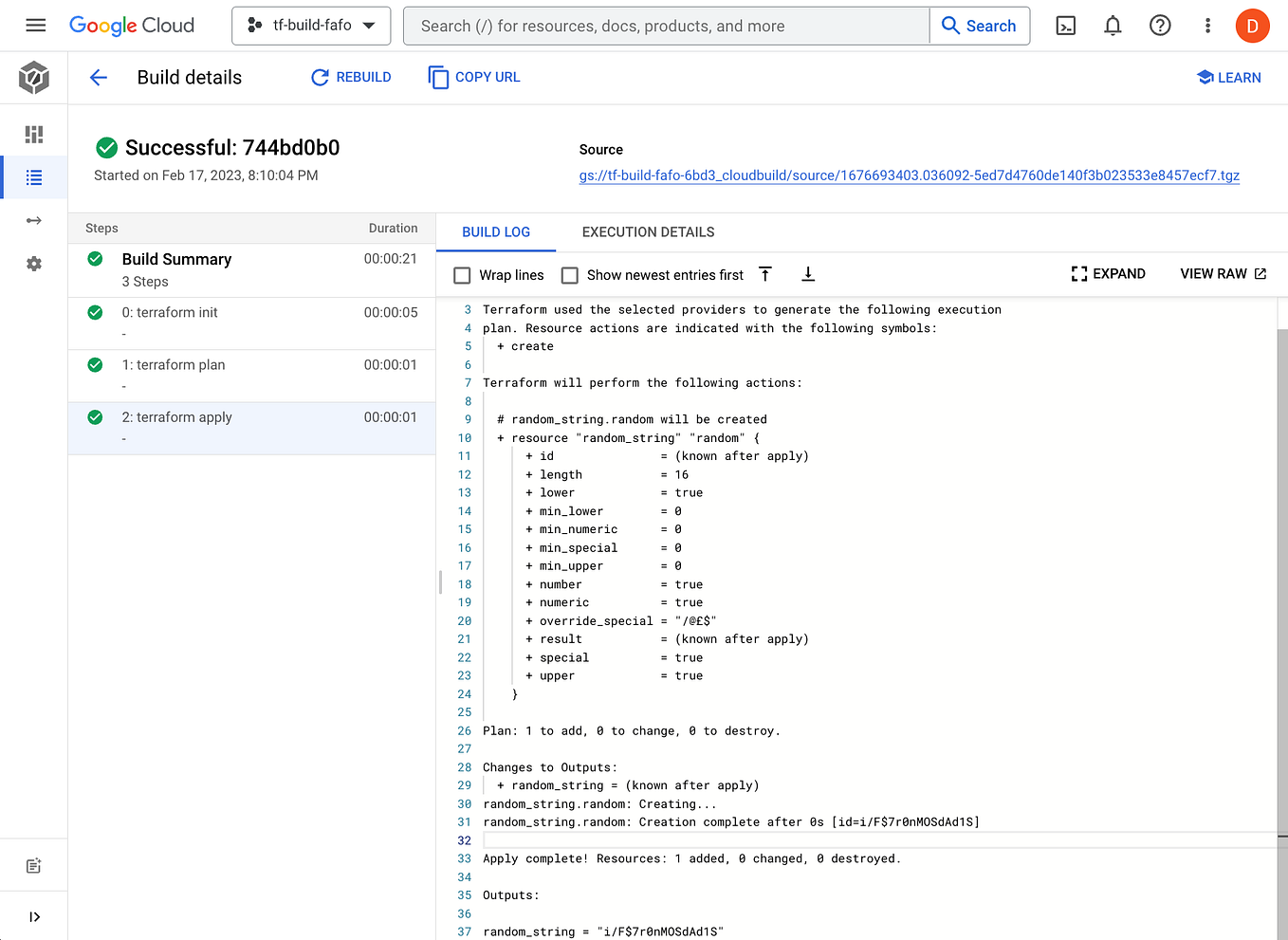1288x940 pixels.
Task: Open the notifications bell
Action: pyautogui.click(x=1113, y=26)
